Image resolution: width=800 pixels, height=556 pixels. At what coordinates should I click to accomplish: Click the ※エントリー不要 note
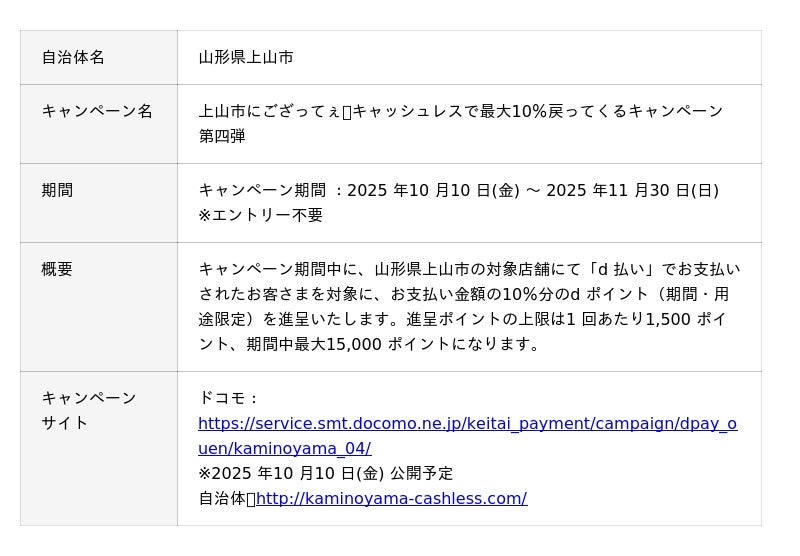[260, 215]
